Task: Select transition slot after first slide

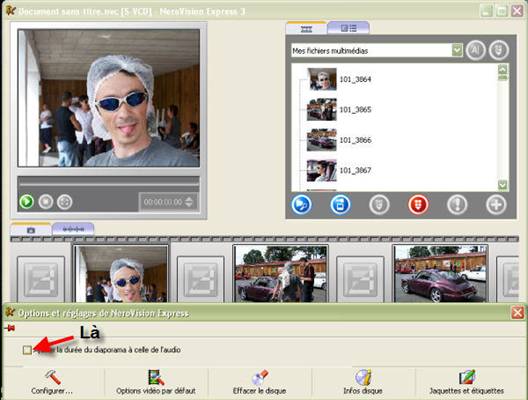Action: [201, 279]
